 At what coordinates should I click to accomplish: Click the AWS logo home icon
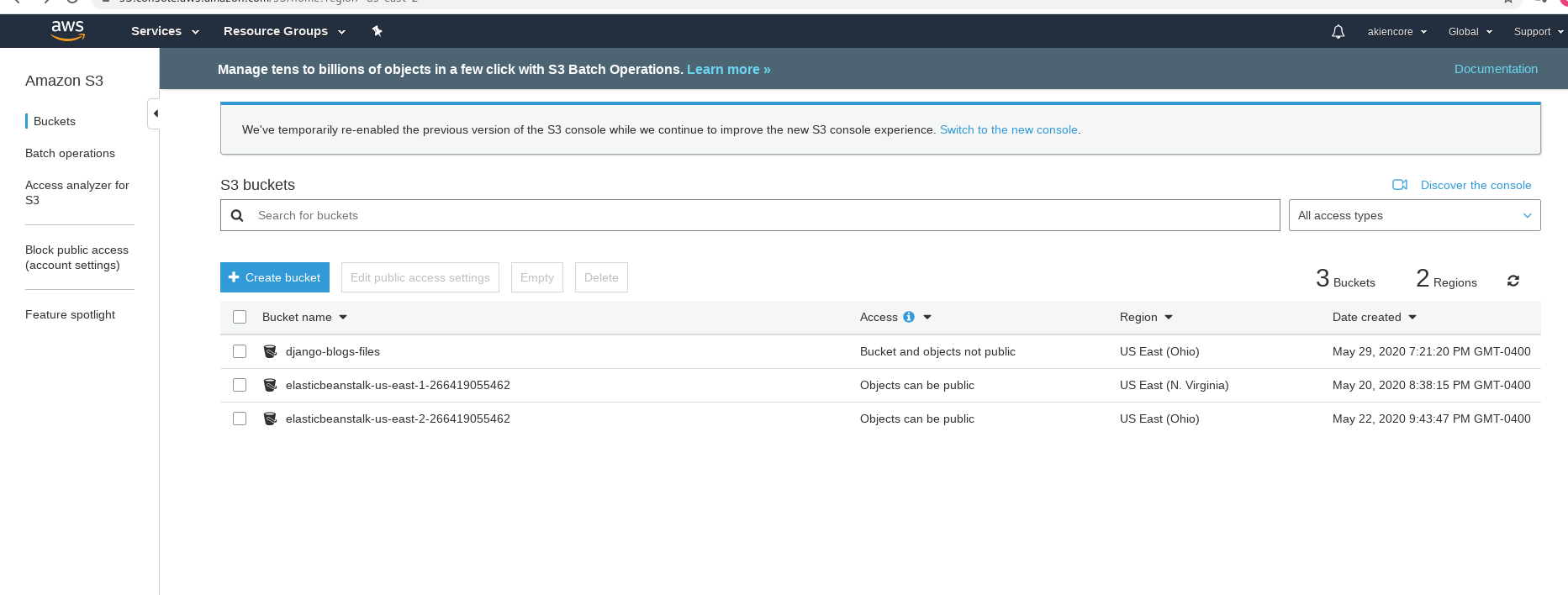click(x=67, y=30)
